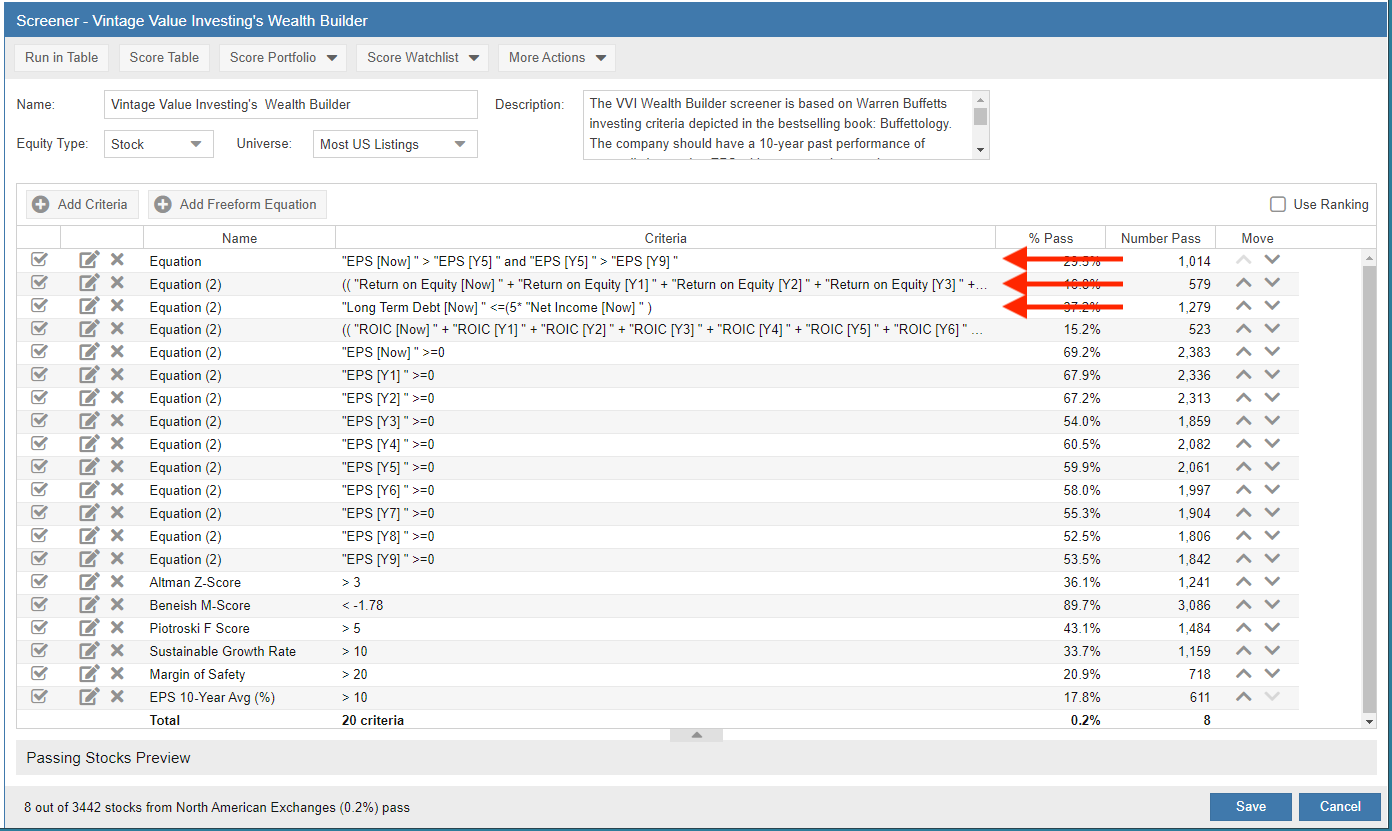
Task: Sort by the Number Pass column header
Action: [1160, 238]
